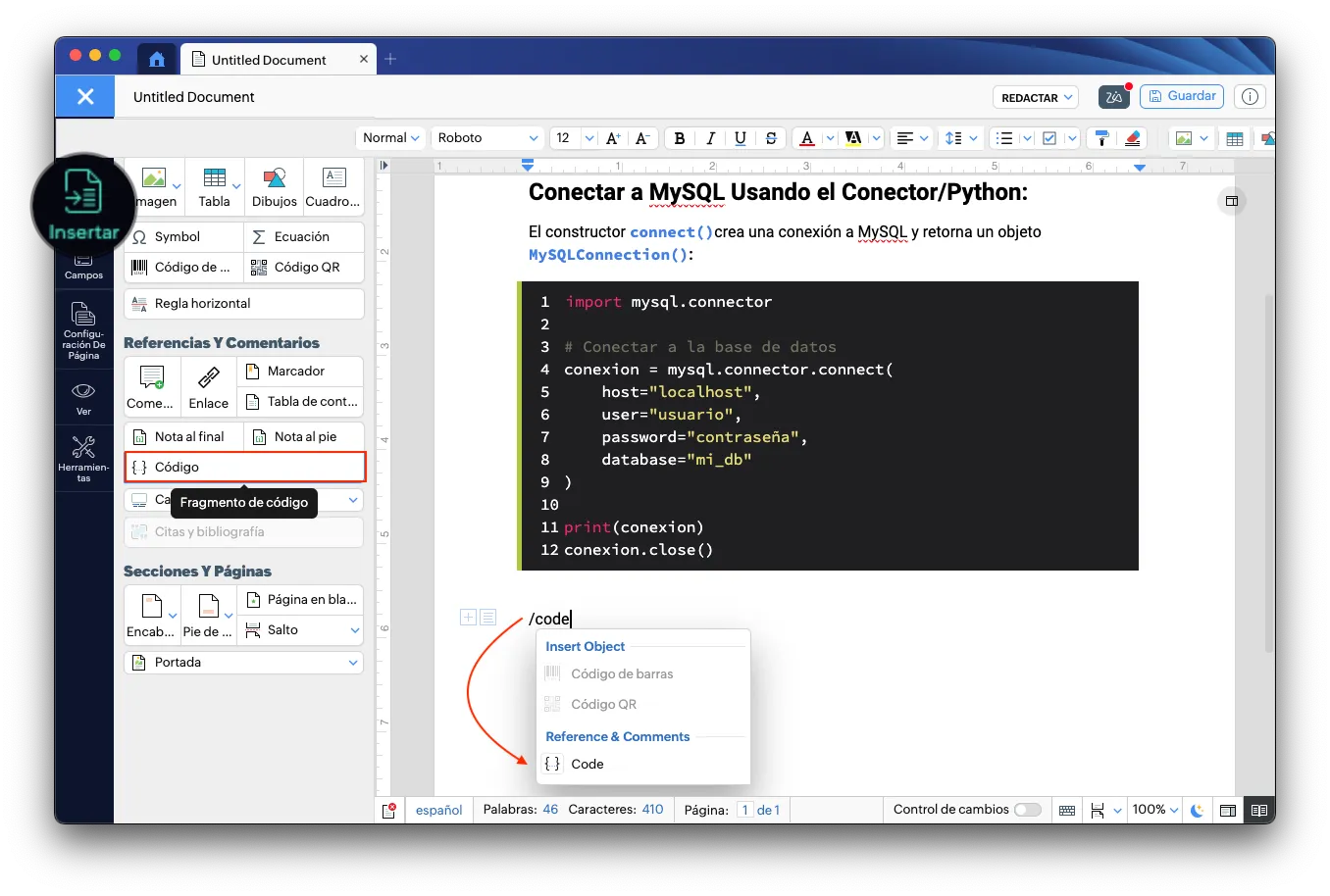Insert a Código QR object
1330x896 pixels.
(304, 268)
